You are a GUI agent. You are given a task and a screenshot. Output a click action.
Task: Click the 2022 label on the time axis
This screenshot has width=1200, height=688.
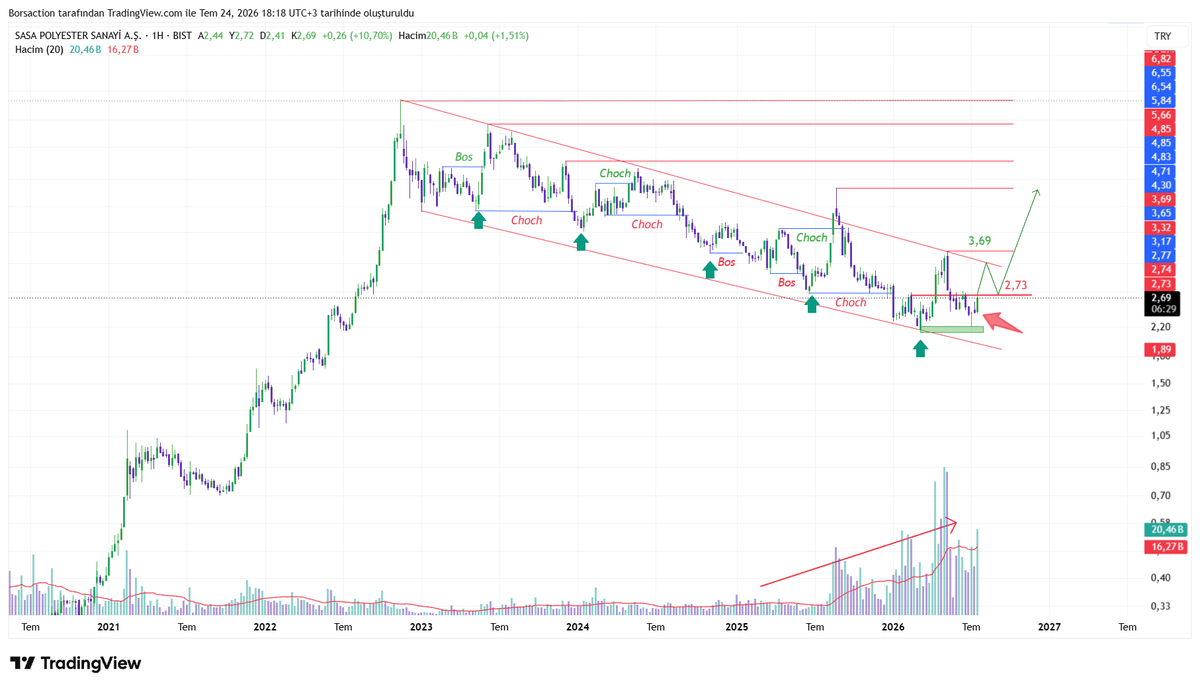point(265,627)
